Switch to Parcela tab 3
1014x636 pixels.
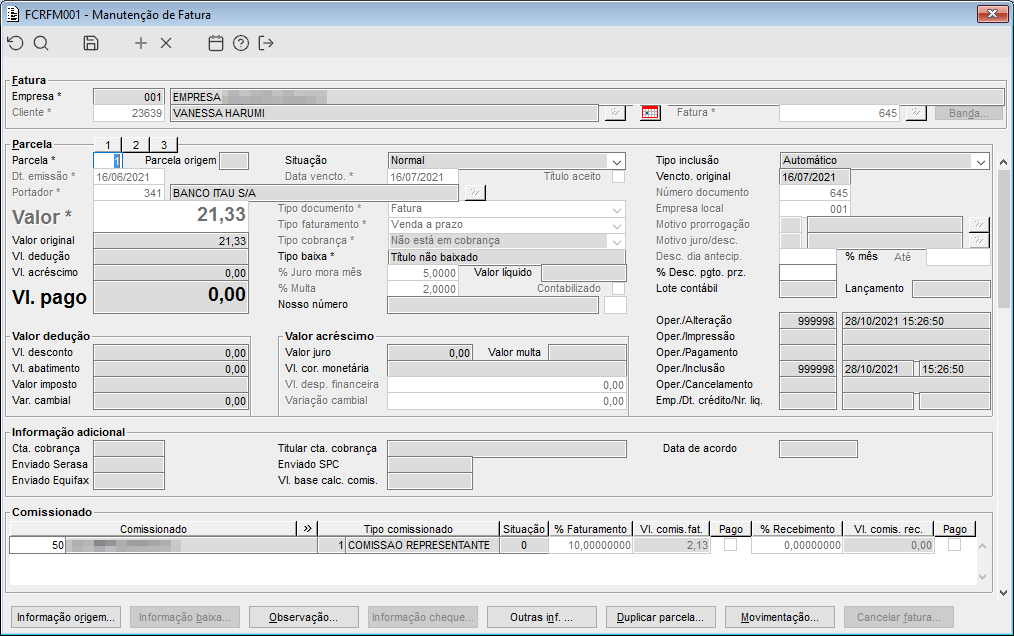coord(163,145)
